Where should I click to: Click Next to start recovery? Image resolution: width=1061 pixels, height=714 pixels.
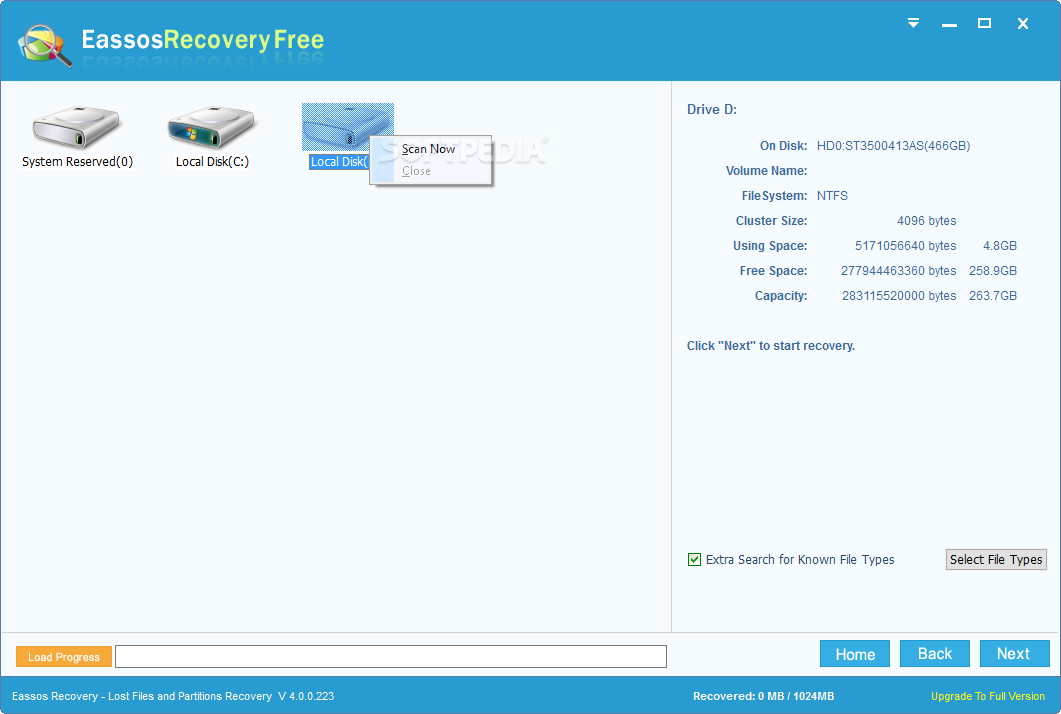(1014, 654)
